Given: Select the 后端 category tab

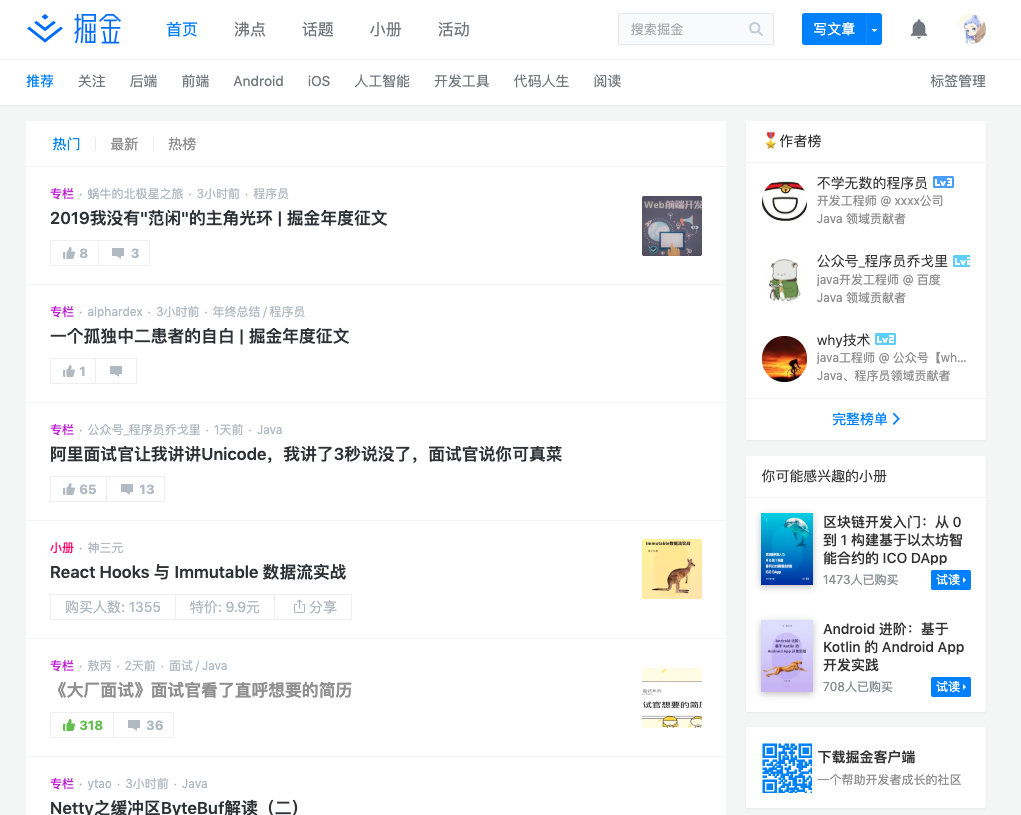Looking at the screenshot, I should tap(143, 81).
